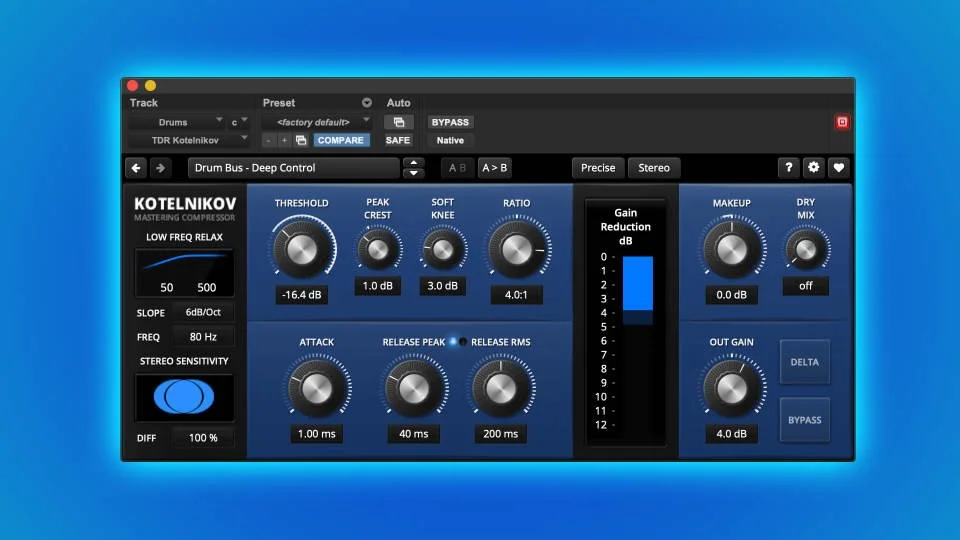
Task: Click the 1.0 dB peak crest value
Action: [378, 286]
